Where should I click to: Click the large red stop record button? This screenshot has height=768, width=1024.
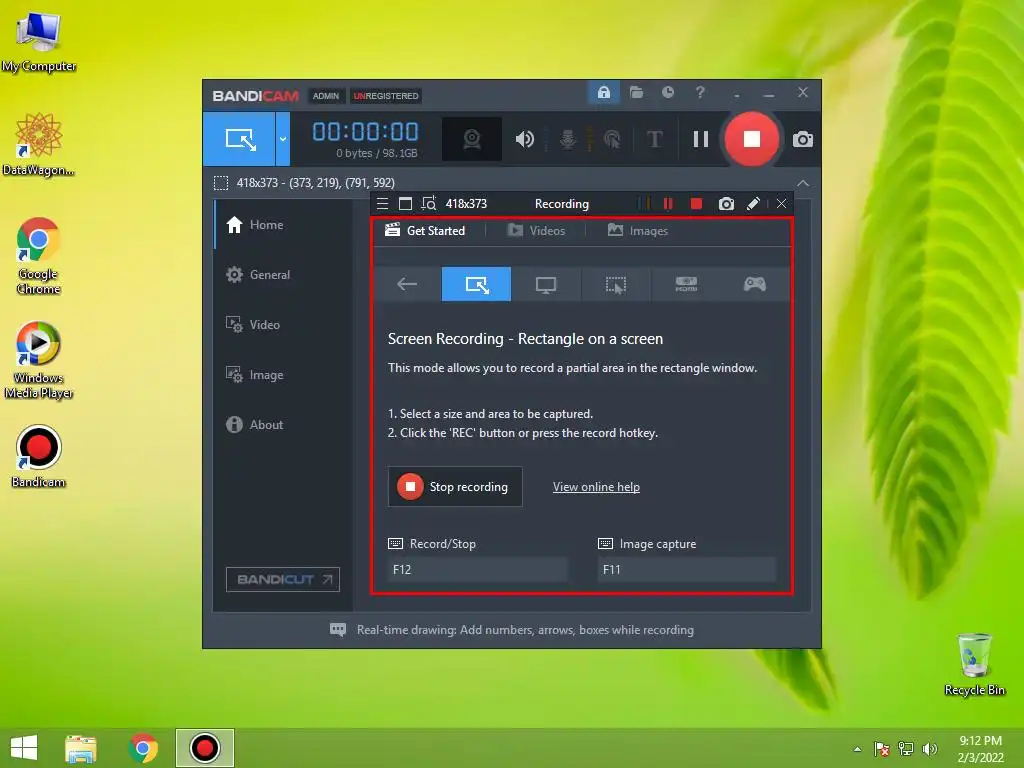pyautogui.click(x=752, y=139)
